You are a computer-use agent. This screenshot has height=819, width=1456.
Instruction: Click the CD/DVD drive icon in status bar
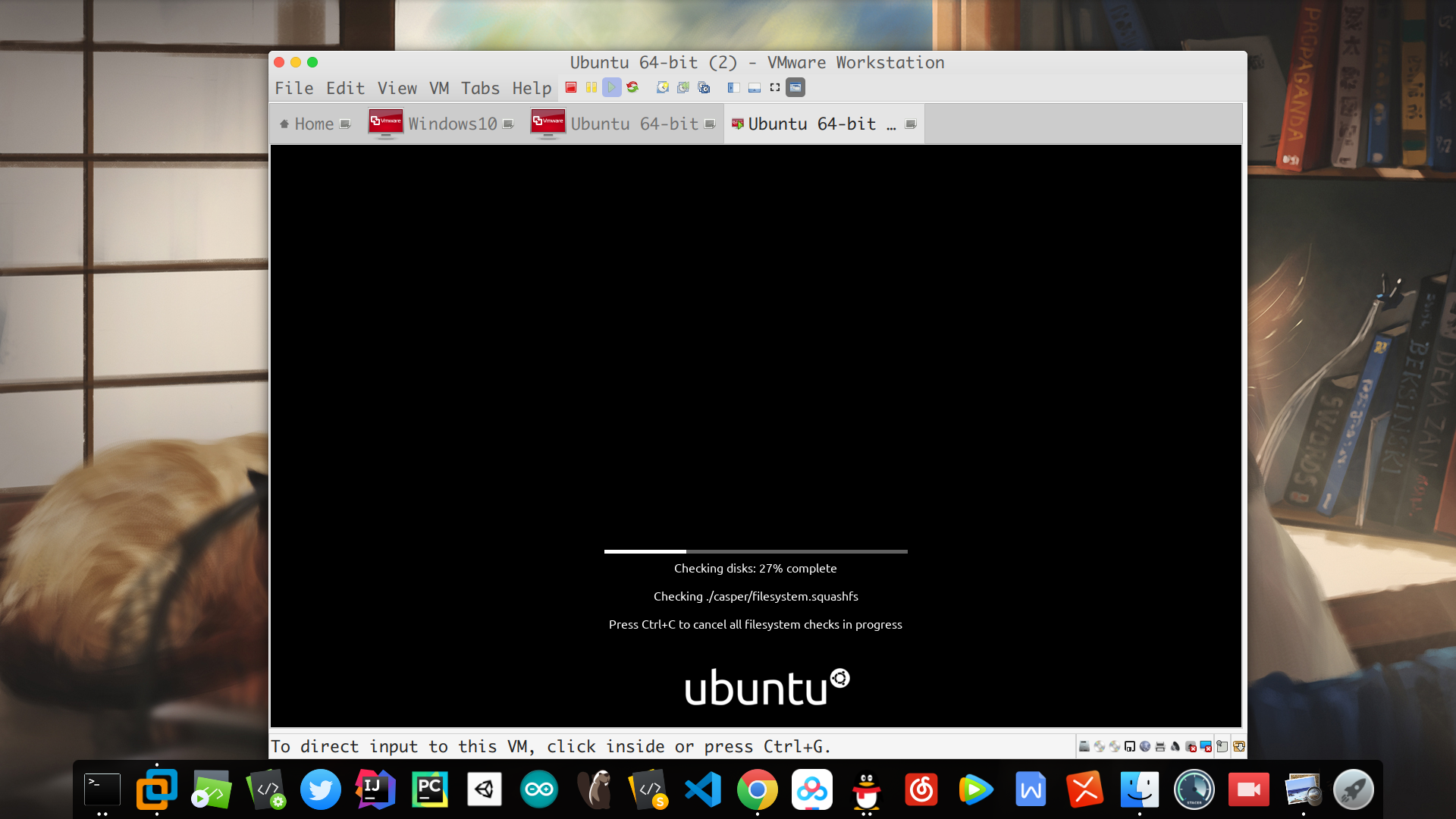[x=1100, y=748]
